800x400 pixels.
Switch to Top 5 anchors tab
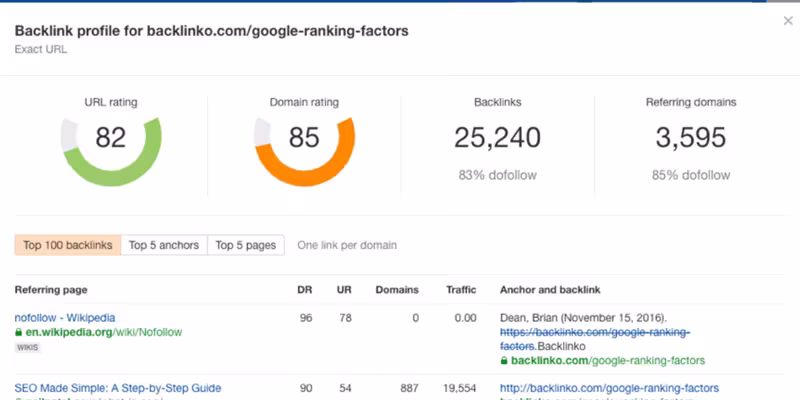(164, 245)
